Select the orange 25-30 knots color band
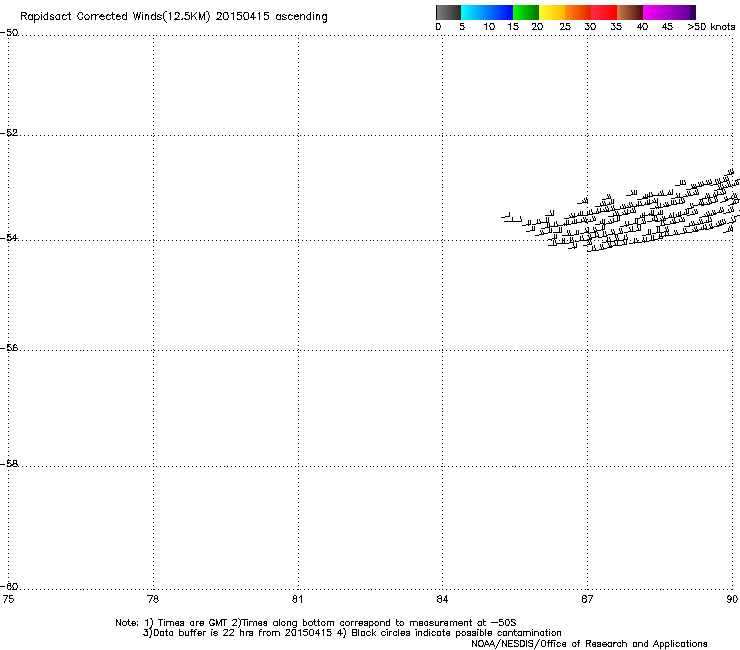740x650 pixels. coord(578,12)
